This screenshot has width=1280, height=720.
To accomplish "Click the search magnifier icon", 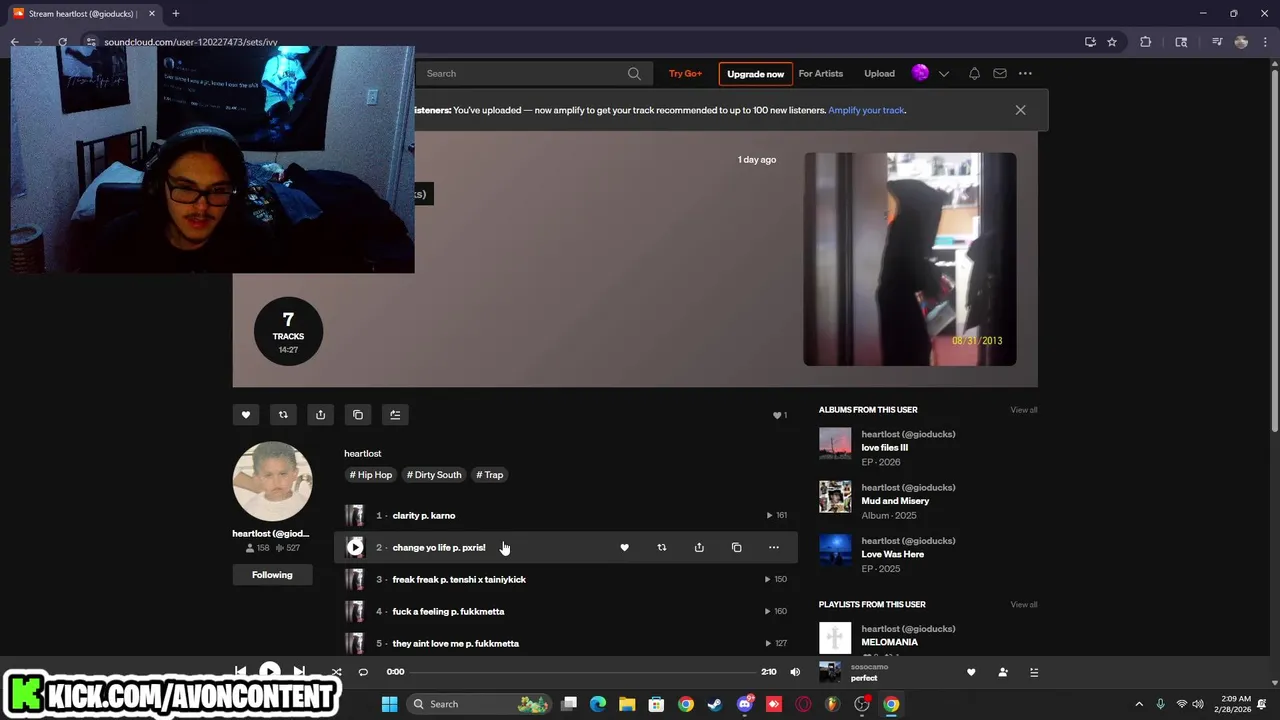I will (x=634, y=73).
